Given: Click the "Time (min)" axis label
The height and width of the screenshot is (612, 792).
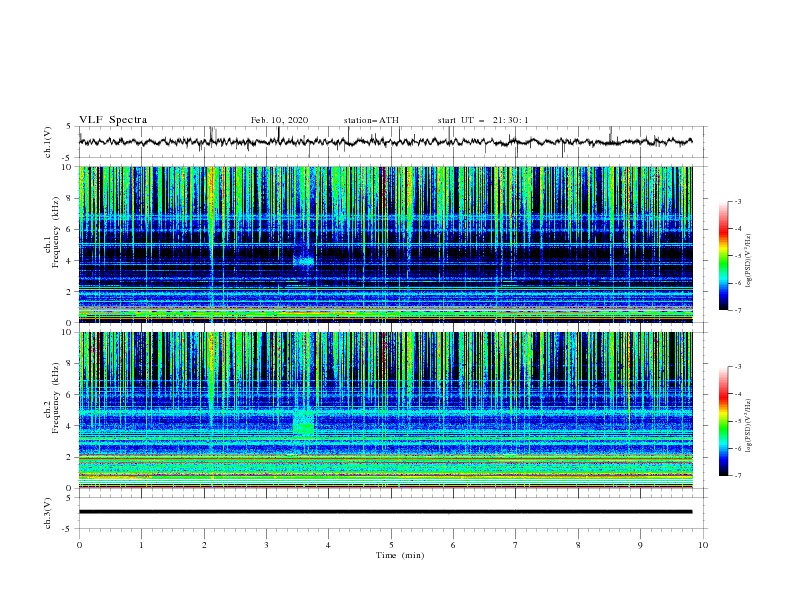Looking at the screenshot, I should [400, 555].
